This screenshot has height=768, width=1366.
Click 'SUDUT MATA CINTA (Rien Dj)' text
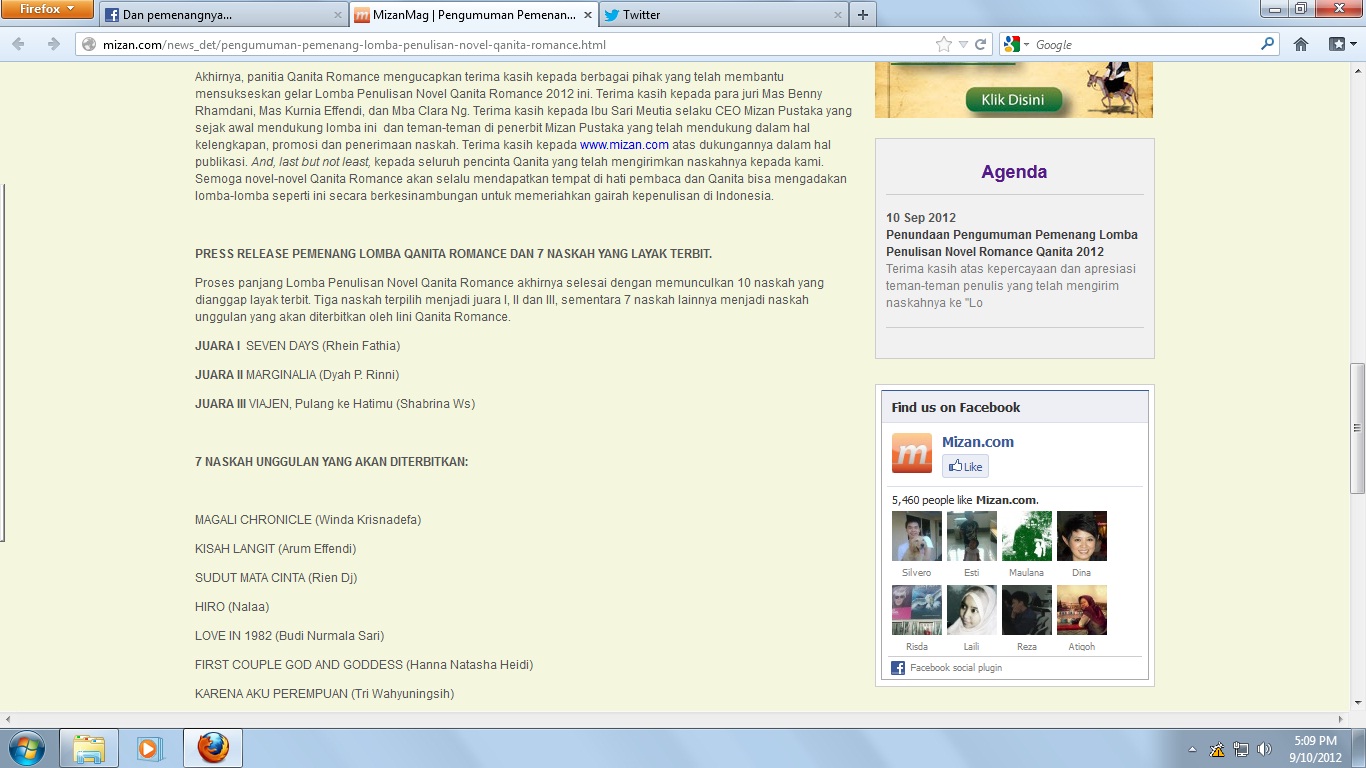276,578
